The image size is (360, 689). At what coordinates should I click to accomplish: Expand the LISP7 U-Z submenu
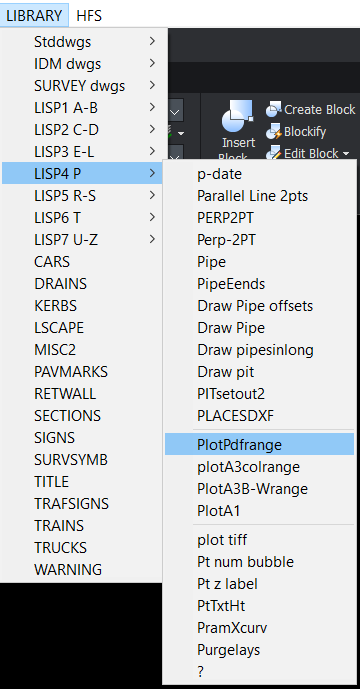pos(84,240)
